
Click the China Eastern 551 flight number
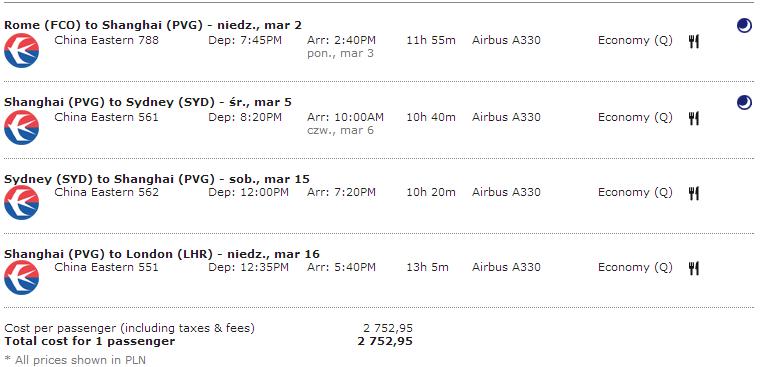pos(106,267)
